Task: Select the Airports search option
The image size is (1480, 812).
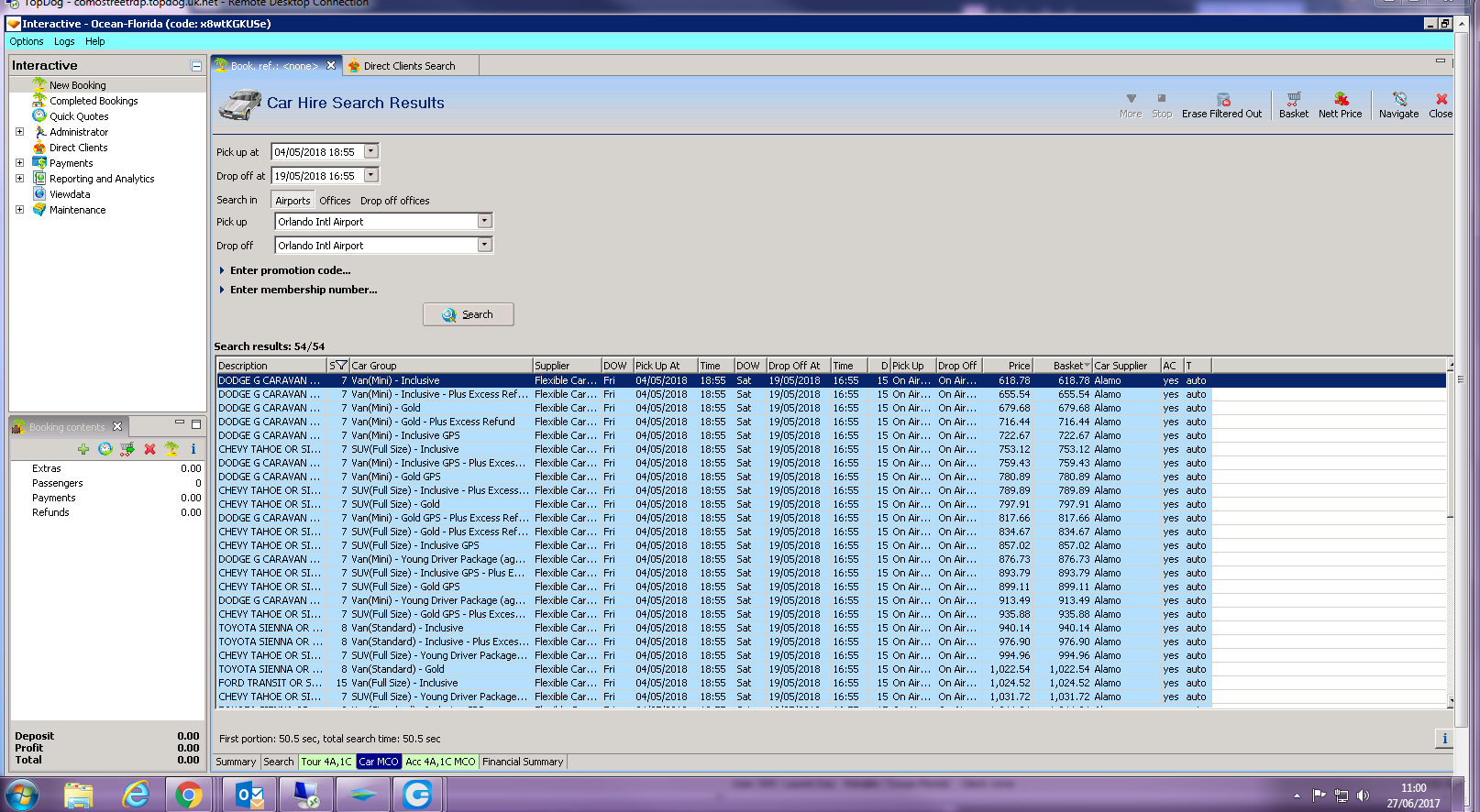Action: tap(293, 201)
